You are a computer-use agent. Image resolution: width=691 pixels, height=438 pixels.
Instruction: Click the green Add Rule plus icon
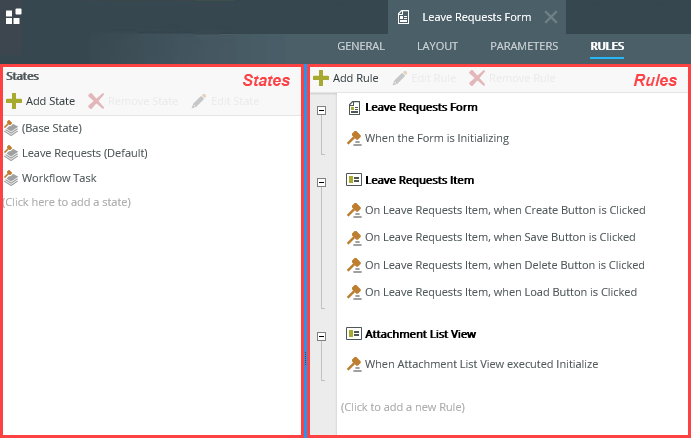point(321,77)
